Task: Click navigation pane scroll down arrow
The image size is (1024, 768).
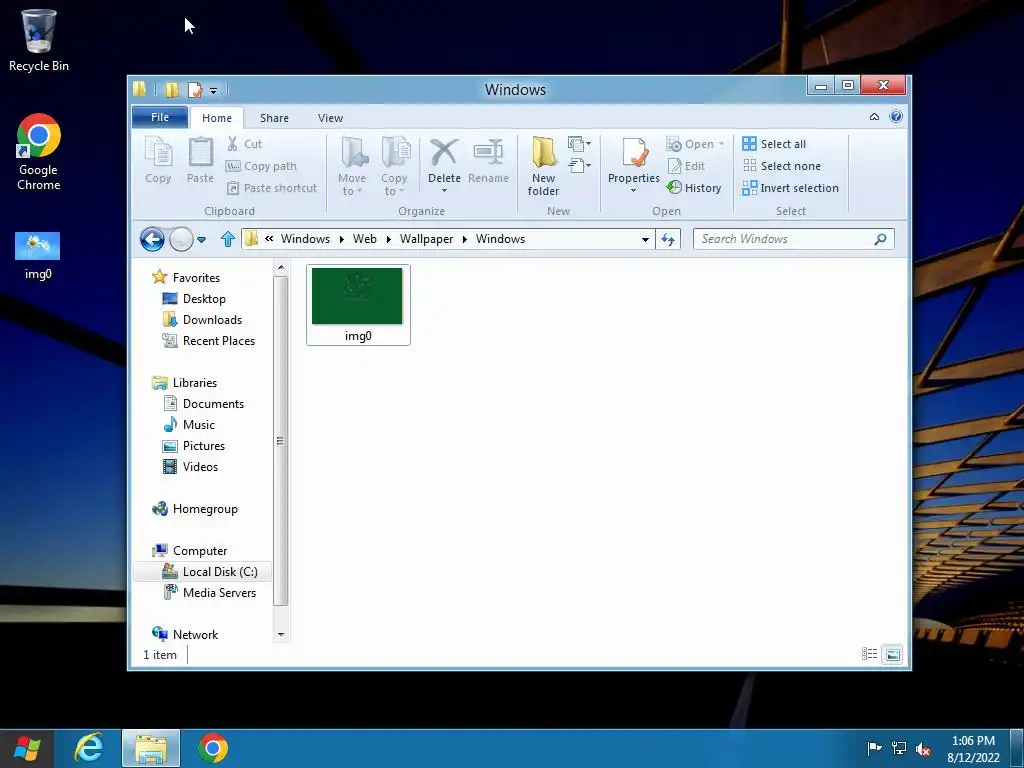Action: pos(281,634)
